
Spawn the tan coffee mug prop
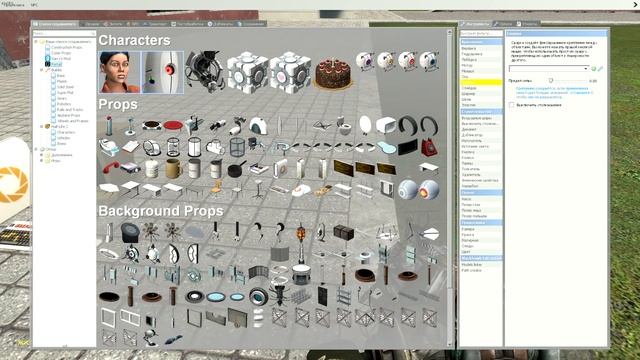pyautogui.click(x=173, y=168)
